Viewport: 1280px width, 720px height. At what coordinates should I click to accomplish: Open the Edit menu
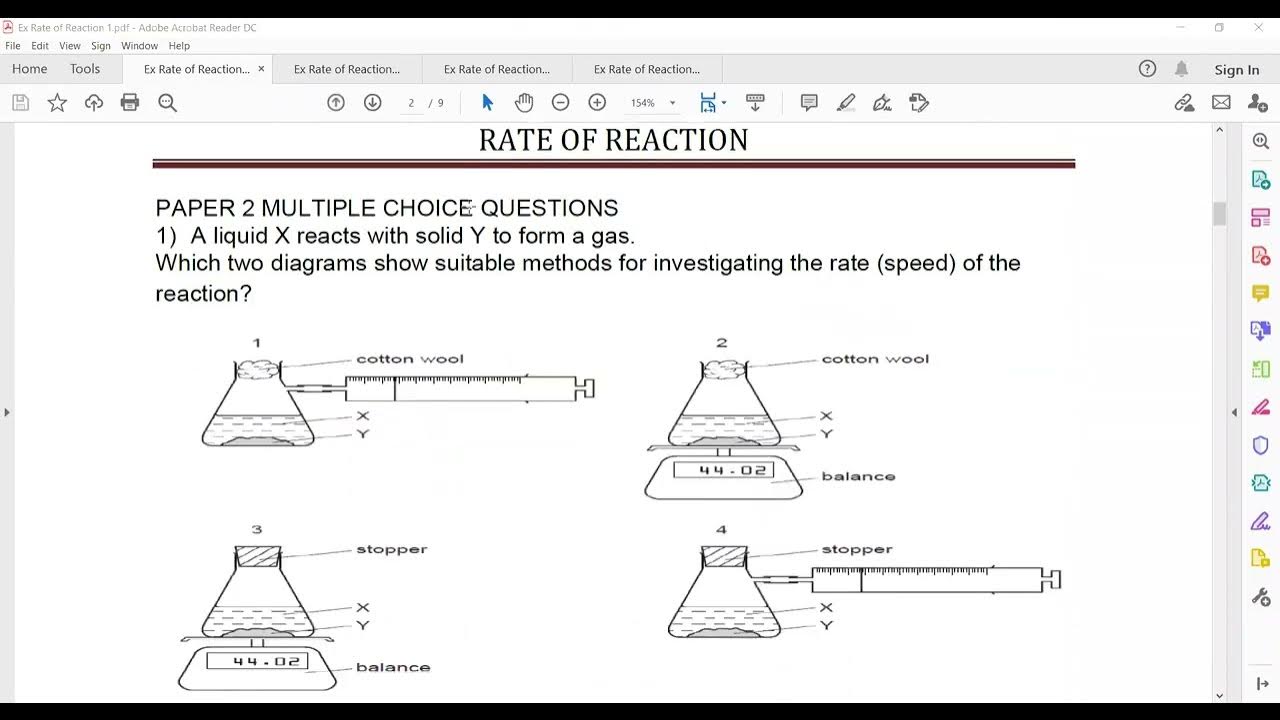coord(40,46)
